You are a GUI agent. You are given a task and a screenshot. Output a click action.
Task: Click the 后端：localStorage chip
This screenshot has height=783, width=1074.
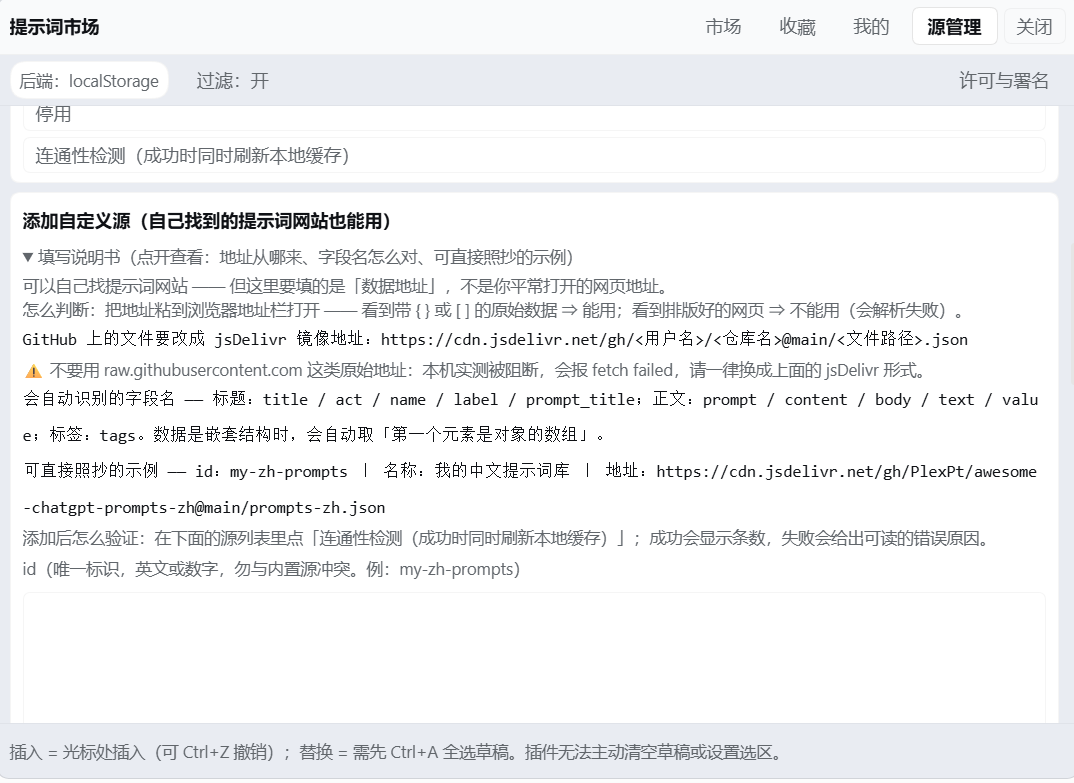pyautogui.click(x=89, y=81)
